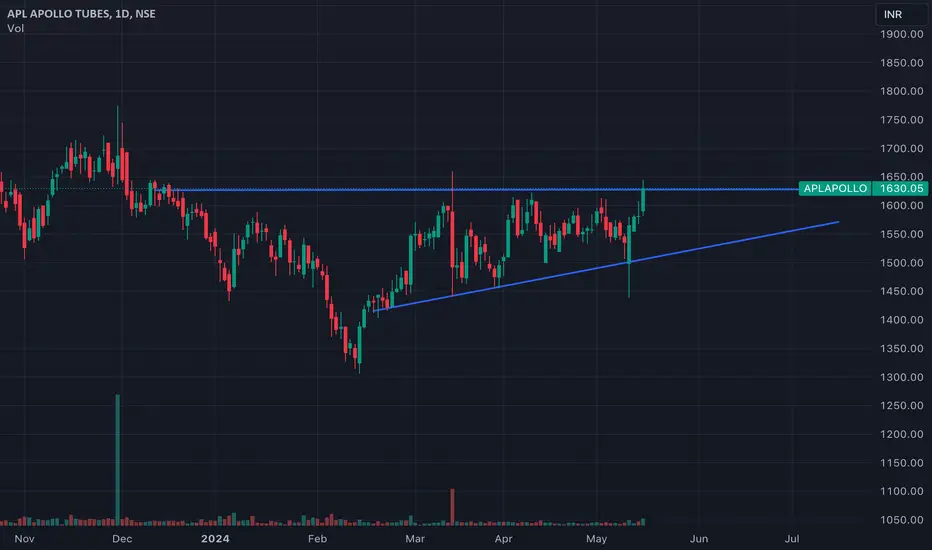Select the horizontal blue resistance line
The image size is (932, 550).
click(476, 190)
